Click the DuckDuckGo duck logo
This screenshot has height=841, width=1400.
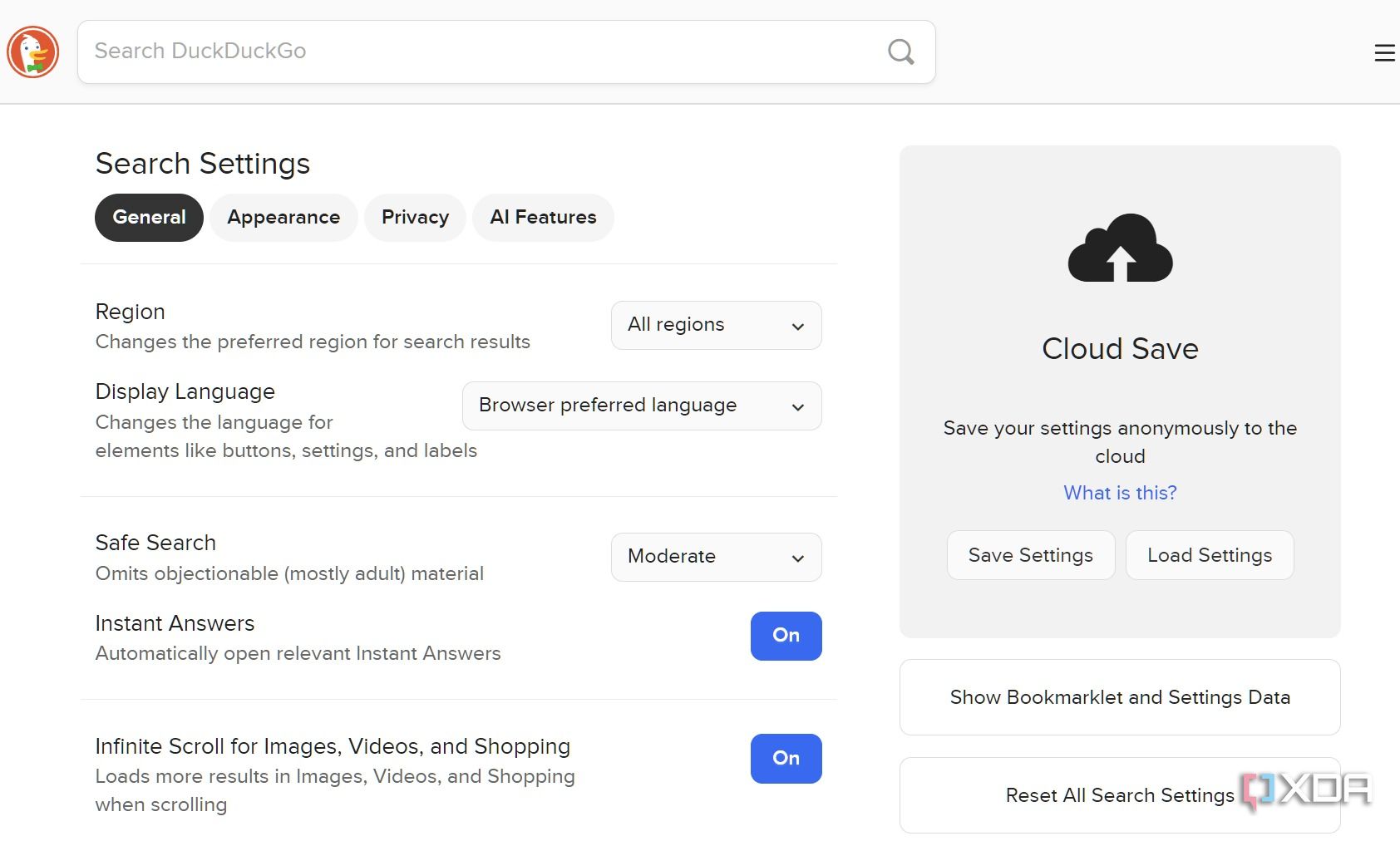[33, 52]
